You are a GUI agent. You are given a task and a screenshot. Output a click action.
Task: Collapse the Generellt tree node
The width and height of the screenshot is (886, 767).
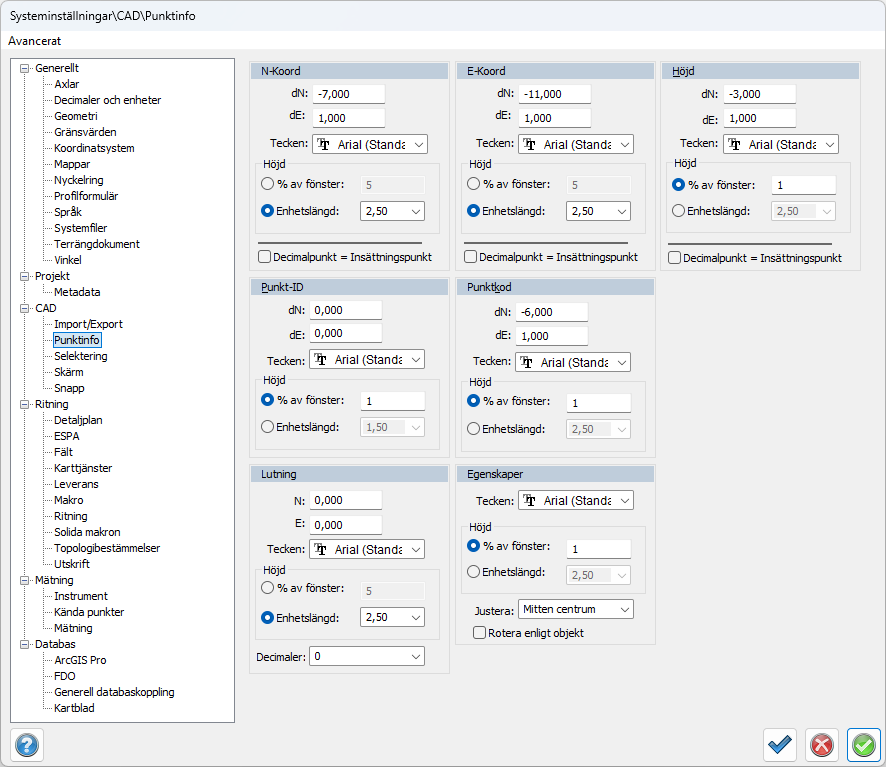coord(25,68)
